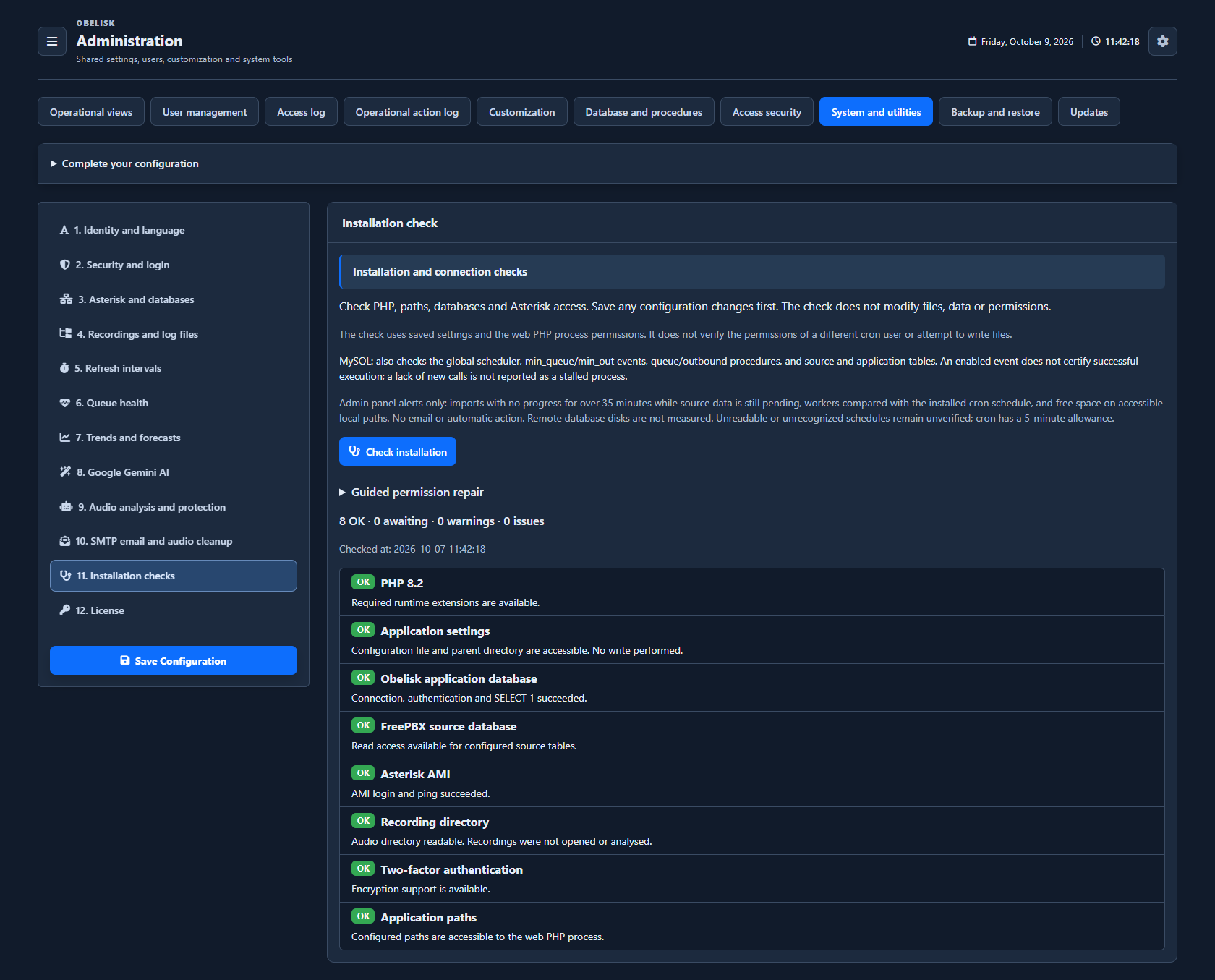The height and width of the screenshot is (980, 1215).
Task: Select the Customization tab
Action: [x=522, y=111]
